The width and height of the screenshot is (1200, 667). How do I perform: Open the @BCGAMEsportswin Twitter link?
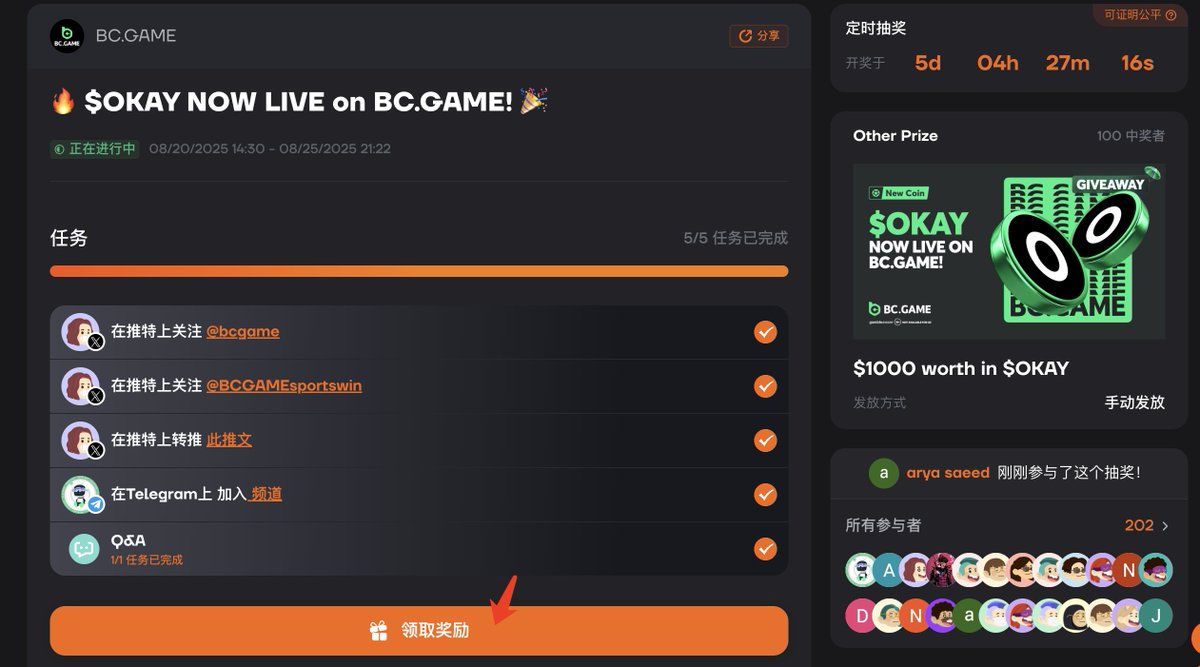(284, 386)
